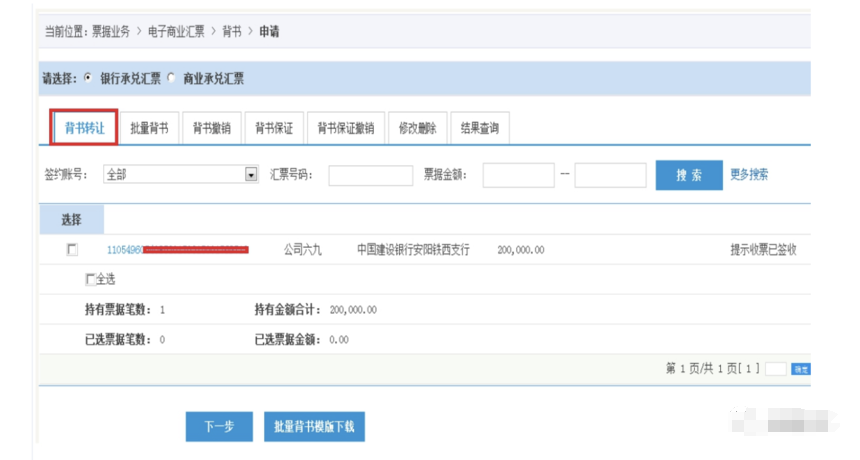860x460 pixels.
Task: Select the 银行承兑汇票 radio button
Action: pyautogui.click(x=89, y=78)
